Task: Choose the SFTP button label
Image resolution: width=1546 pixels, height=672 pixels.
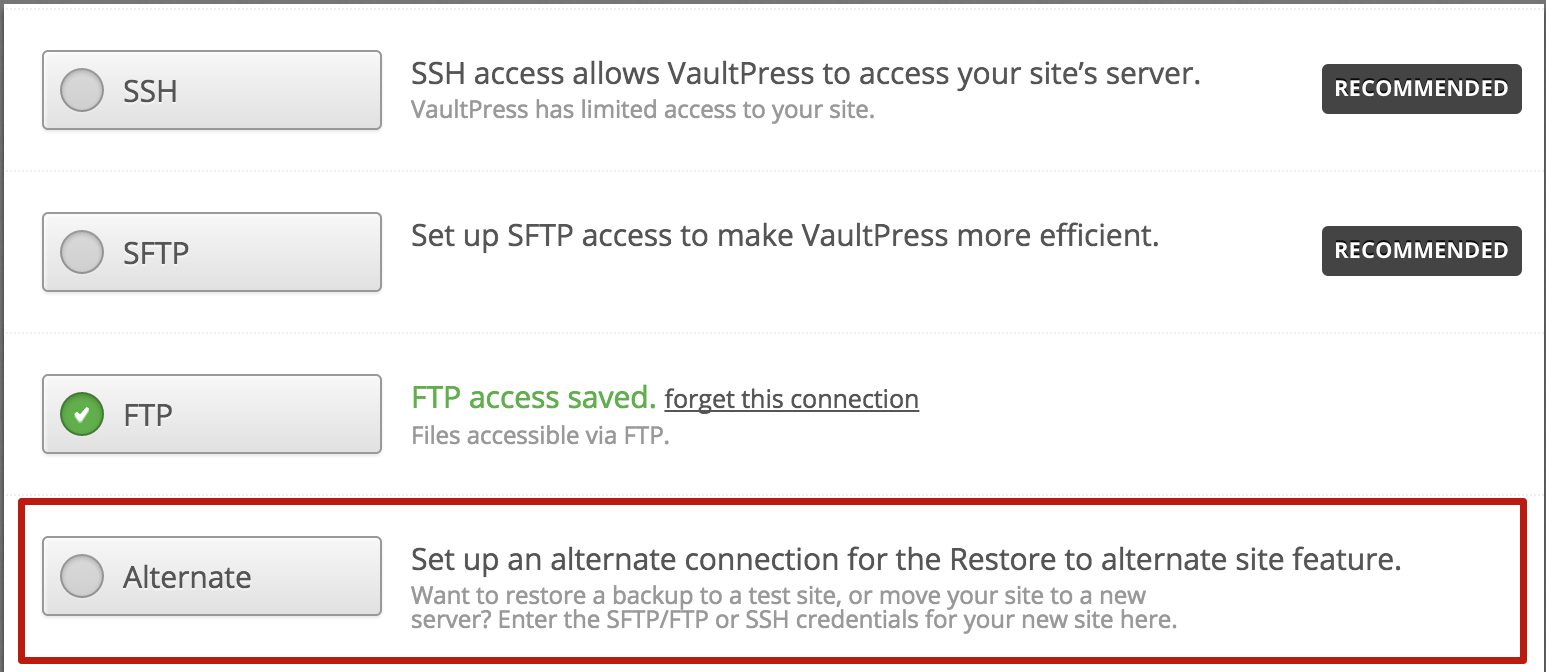Action: 156,253
